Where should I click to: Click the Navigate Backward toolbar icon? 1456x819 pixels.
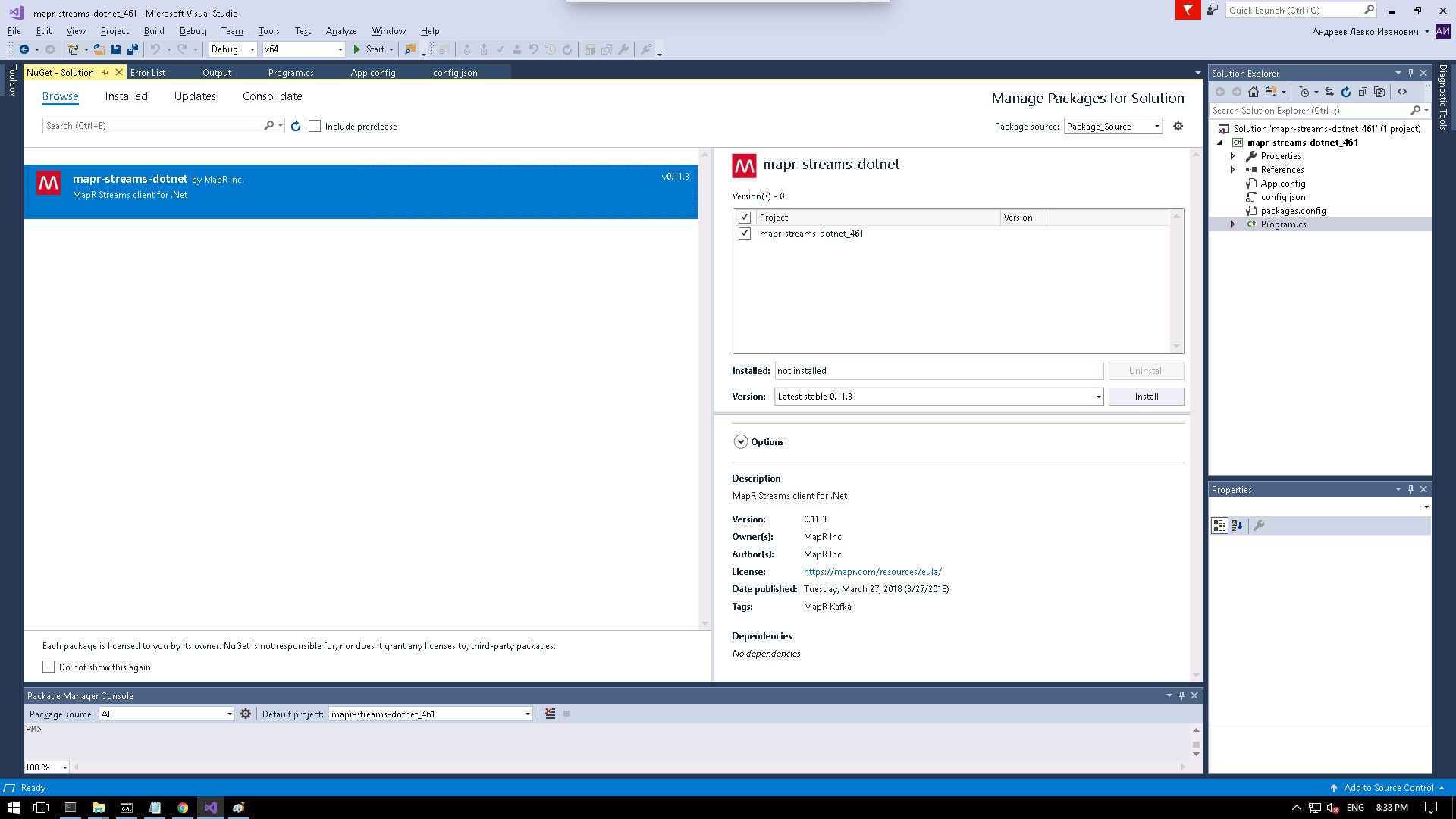[x=24, y=49]
